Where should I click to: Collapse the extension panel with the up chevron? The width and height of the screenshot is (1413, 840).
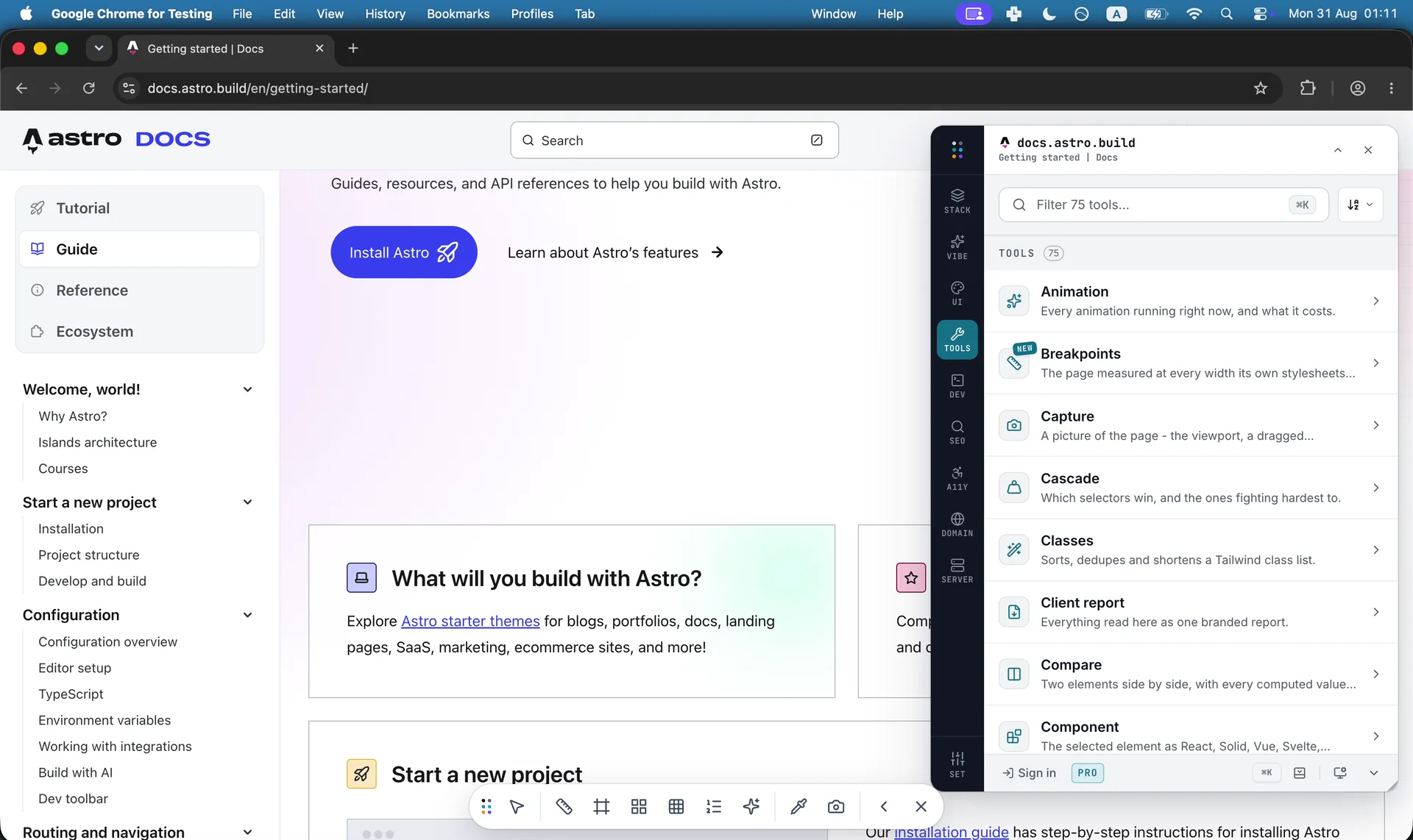point(1338,150)
